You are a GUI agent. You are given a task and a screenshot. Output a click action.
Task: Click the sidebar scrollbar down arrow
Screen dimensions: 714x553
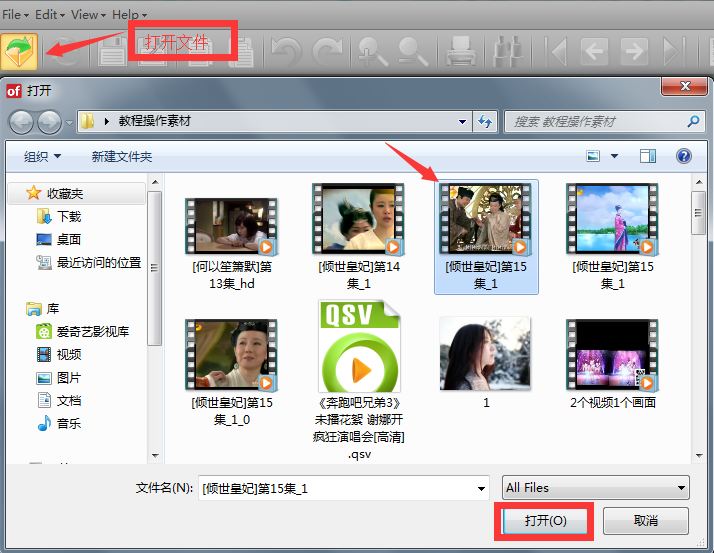click(155, 456)
